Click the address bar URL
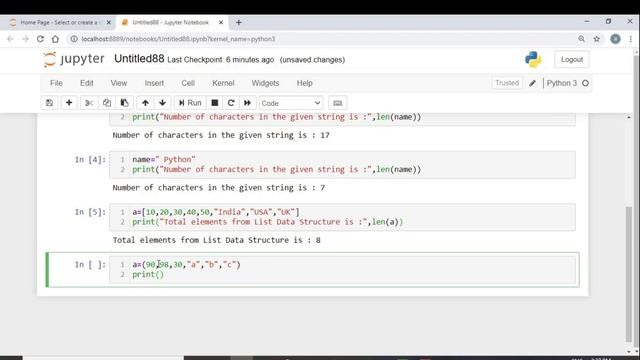 178,39
